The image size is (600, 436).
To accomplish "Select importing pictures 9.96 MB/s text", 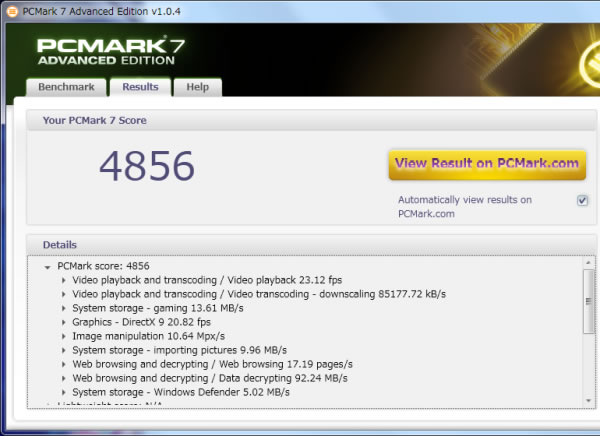I will 179,350.
